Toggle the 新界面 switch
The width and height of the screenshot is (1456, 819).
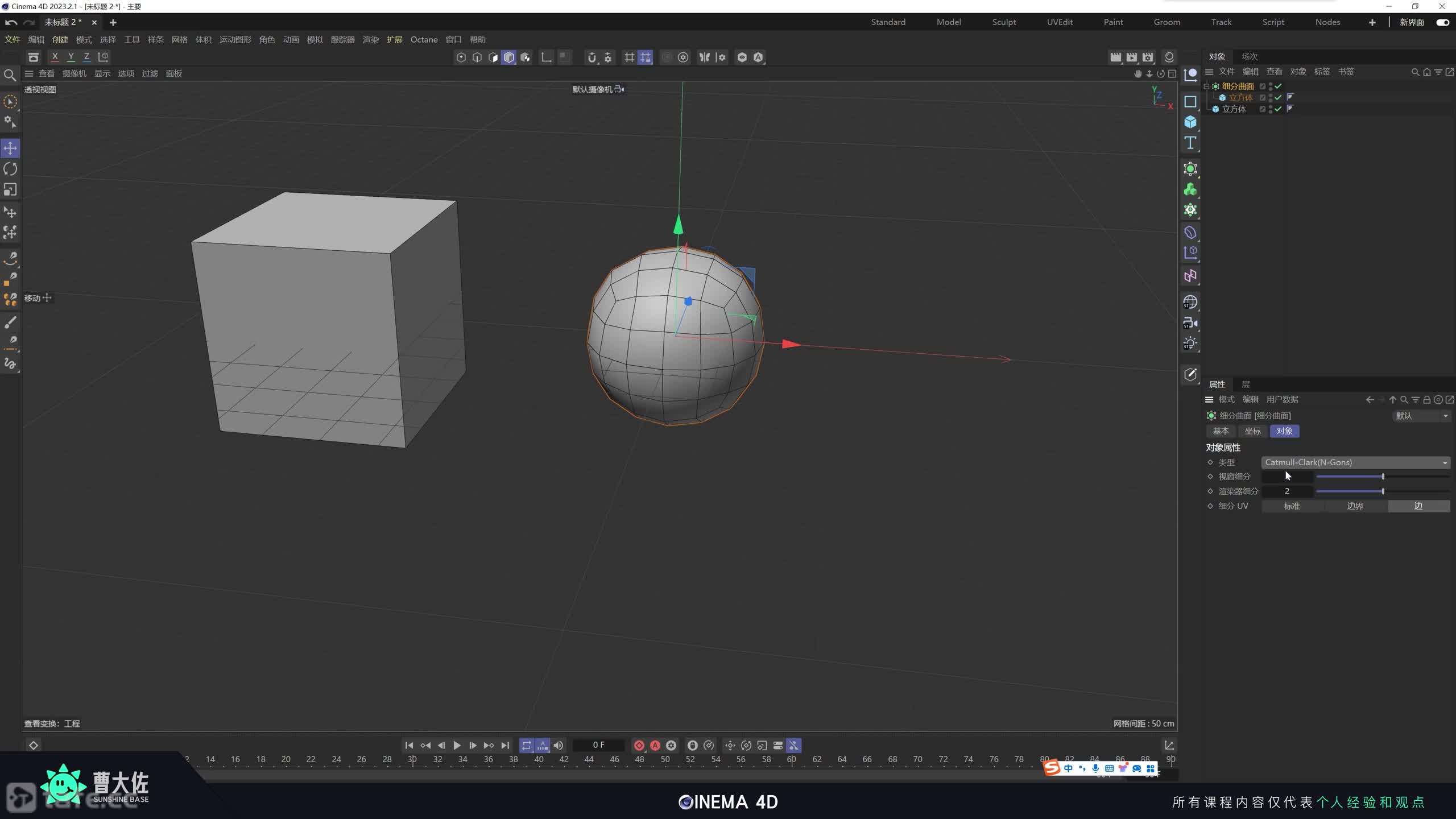[1442, 22]
